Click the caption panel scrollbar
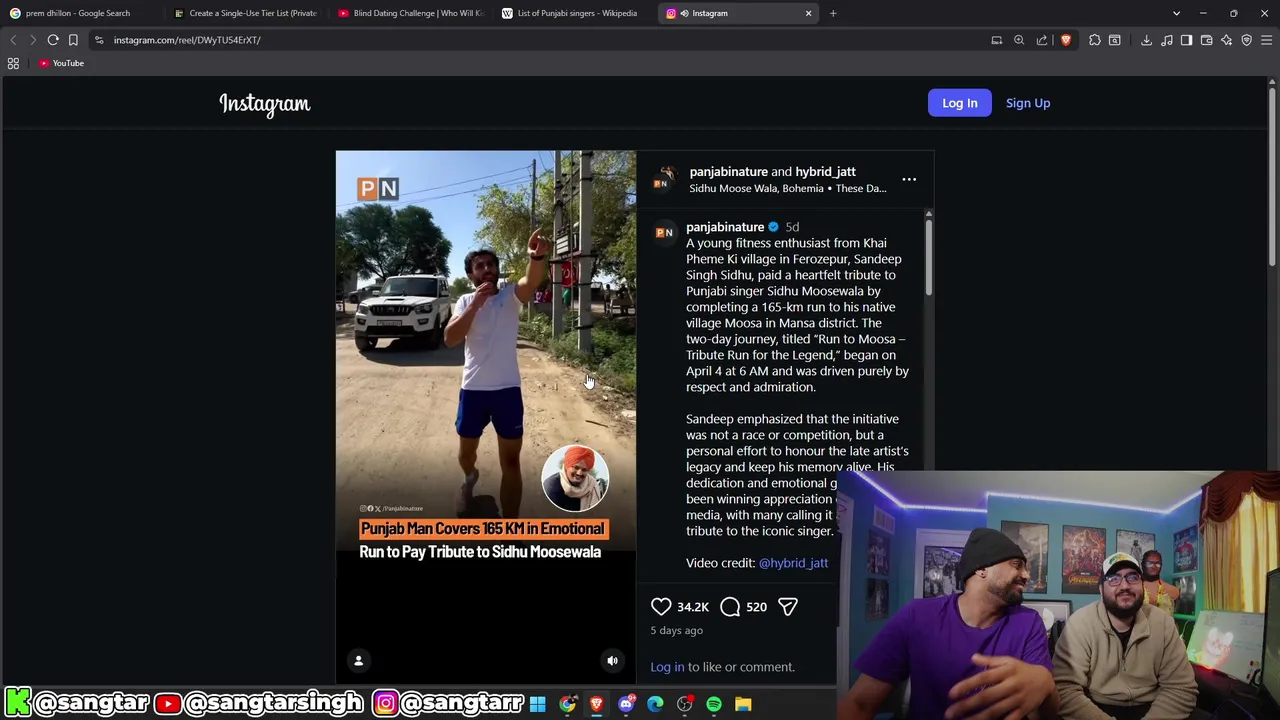The height and width of the screenshot is (720, 1280). coord(928,257)
